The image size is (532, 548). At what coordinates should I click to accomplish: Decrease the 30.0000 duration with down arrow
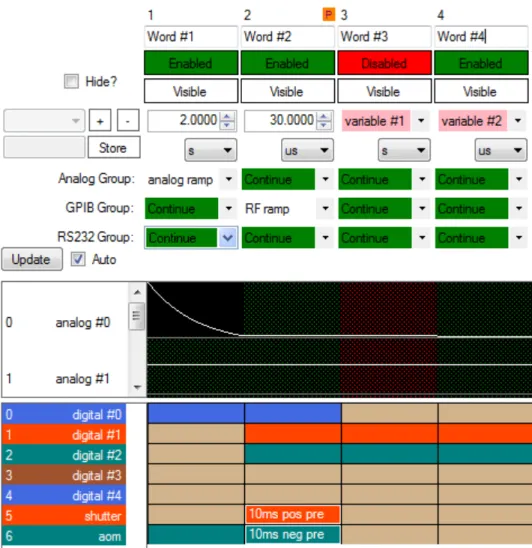(x=324, y=125)
